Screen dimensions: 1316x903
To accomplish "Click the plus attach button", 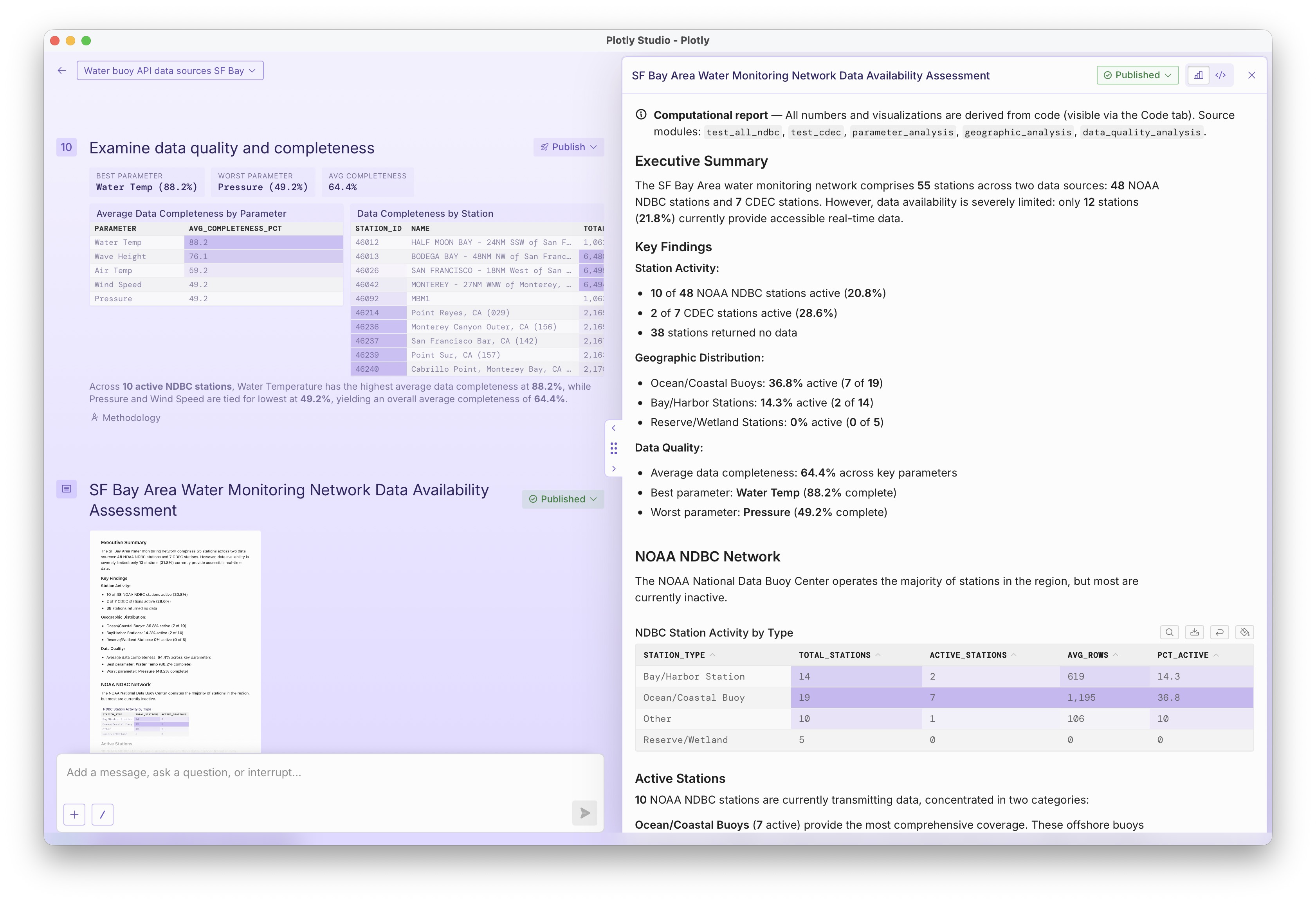I will (74, 815).
